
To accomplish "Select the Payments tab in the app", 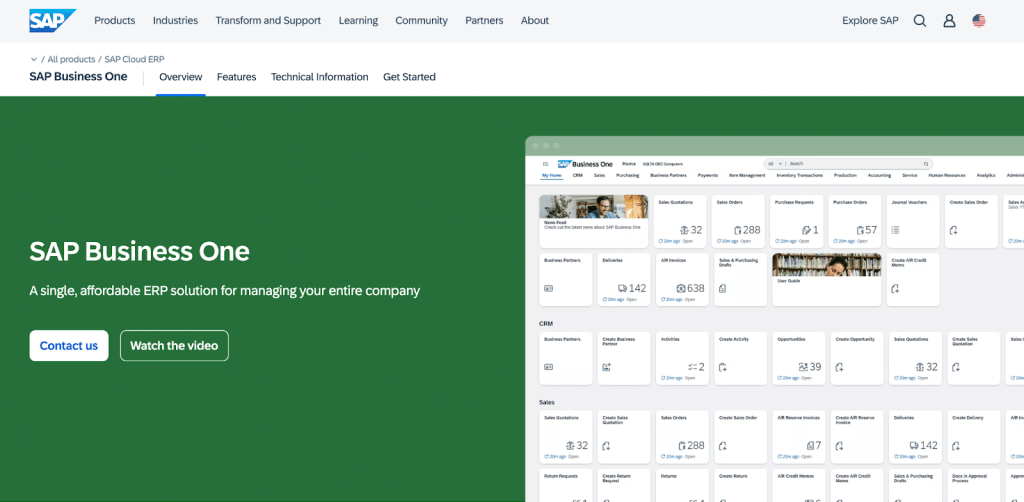I will coord(708,176).
